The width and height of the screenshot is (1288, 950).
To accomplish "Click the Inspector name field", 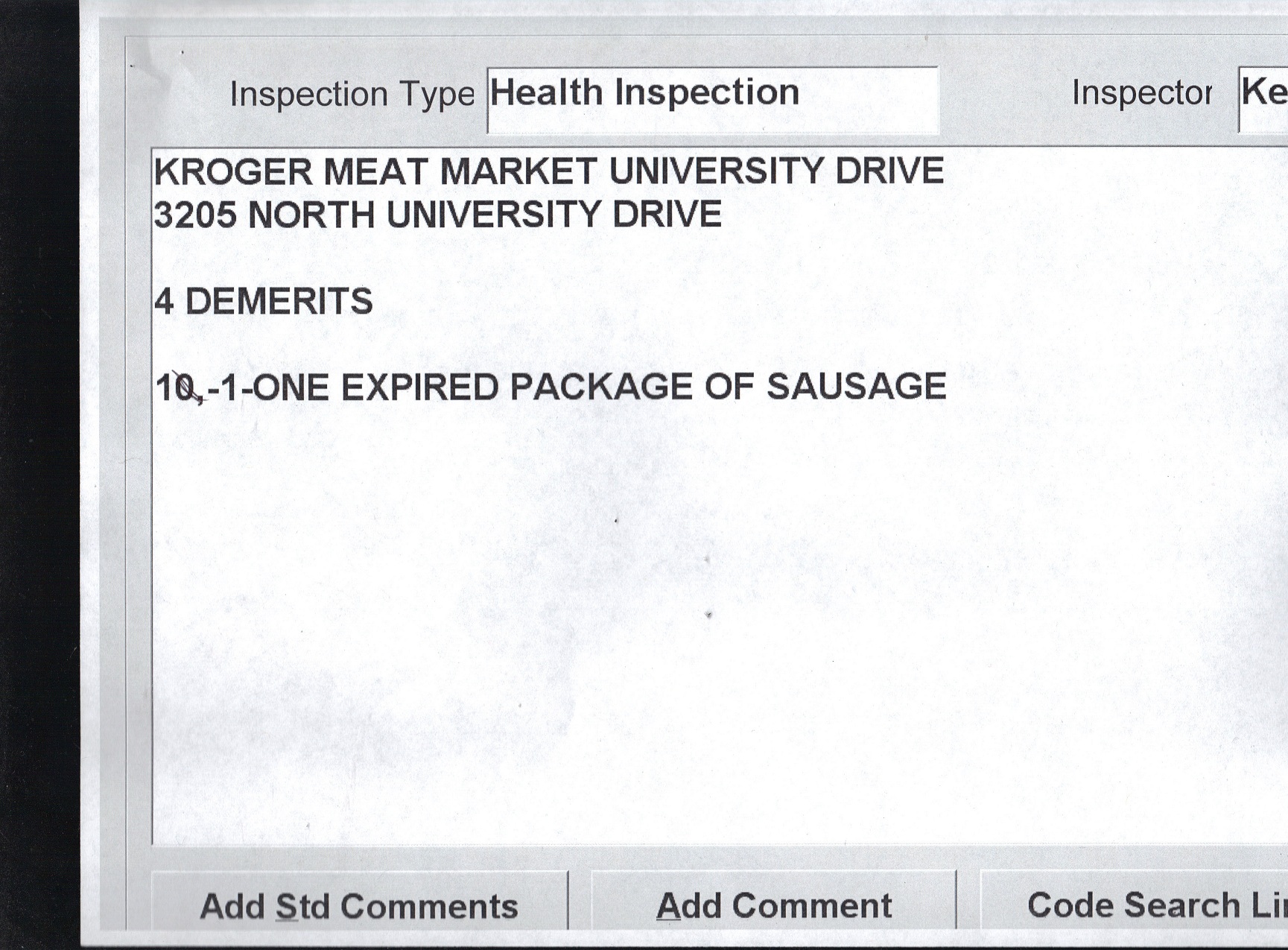I will click(1263, 98).
